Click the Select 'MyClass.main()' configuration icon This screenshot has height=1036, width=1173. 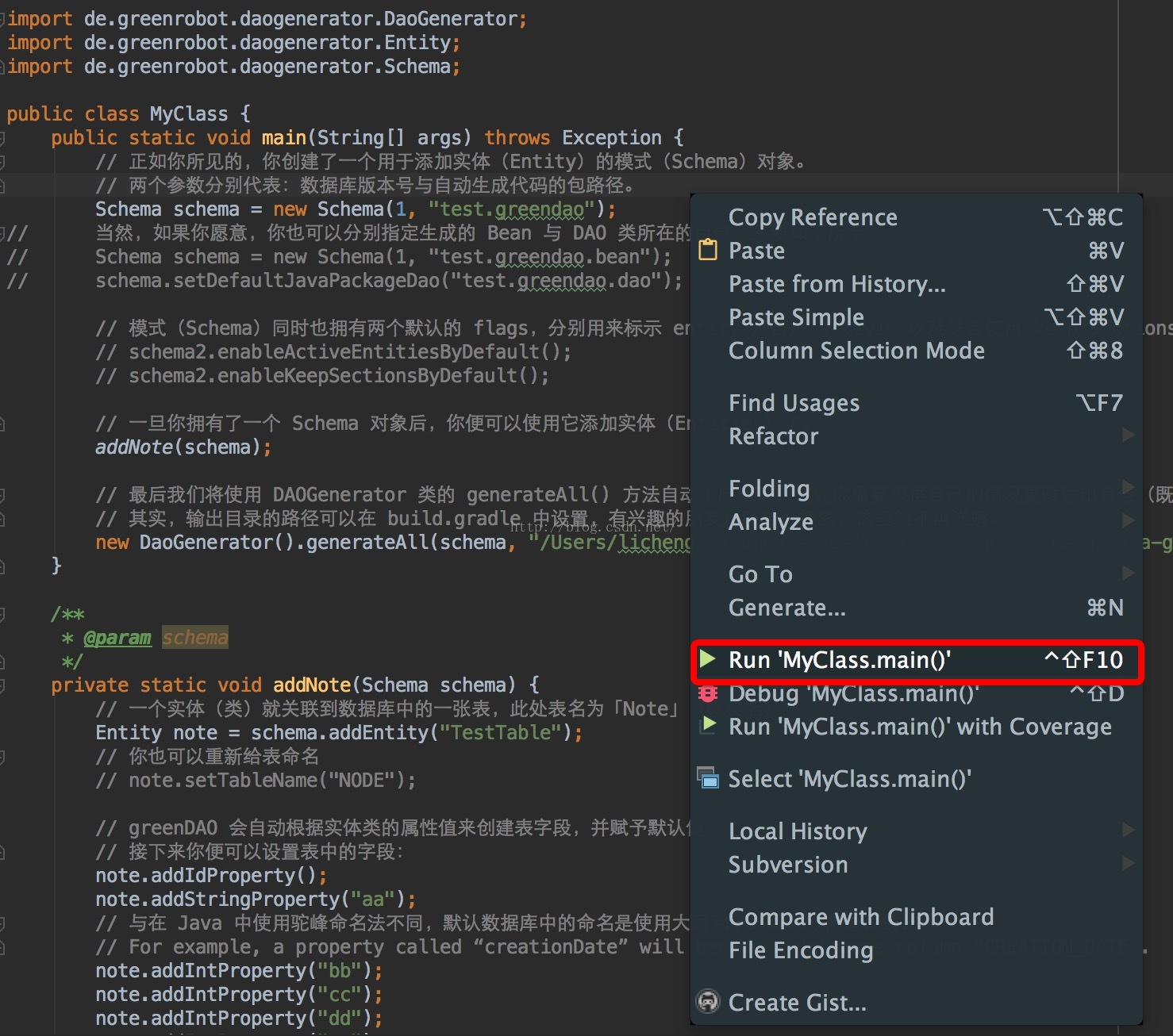pyautogui.click(x=707, y=778)
